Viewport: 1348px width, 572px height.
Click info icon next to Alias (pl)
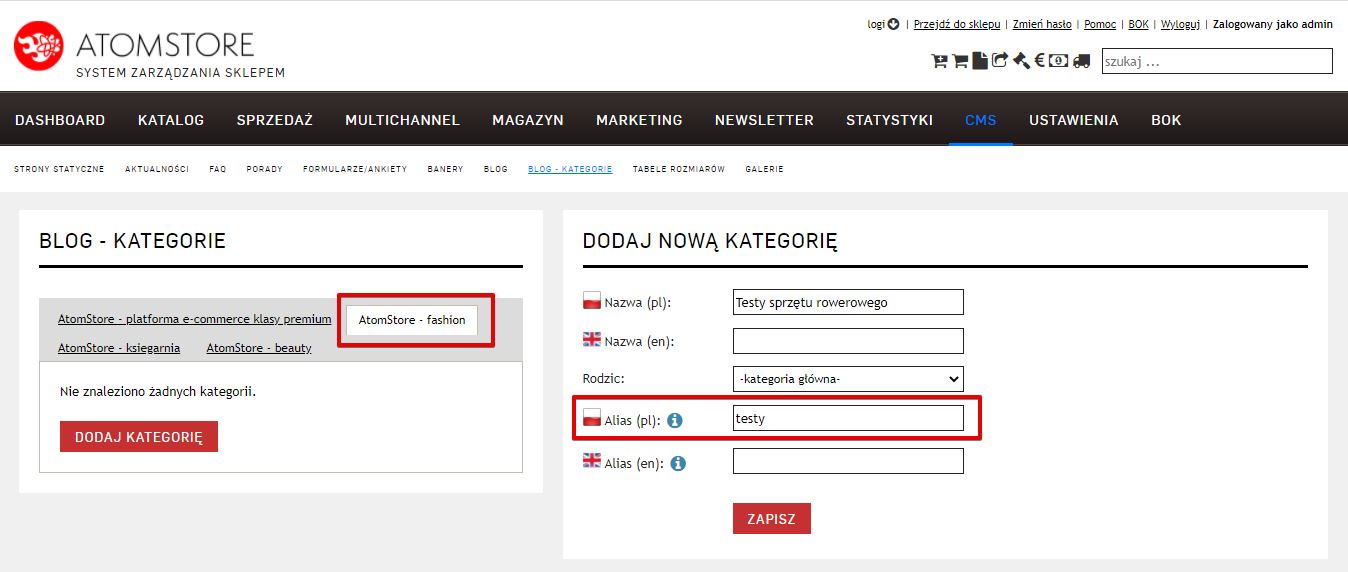coord(675,421)
